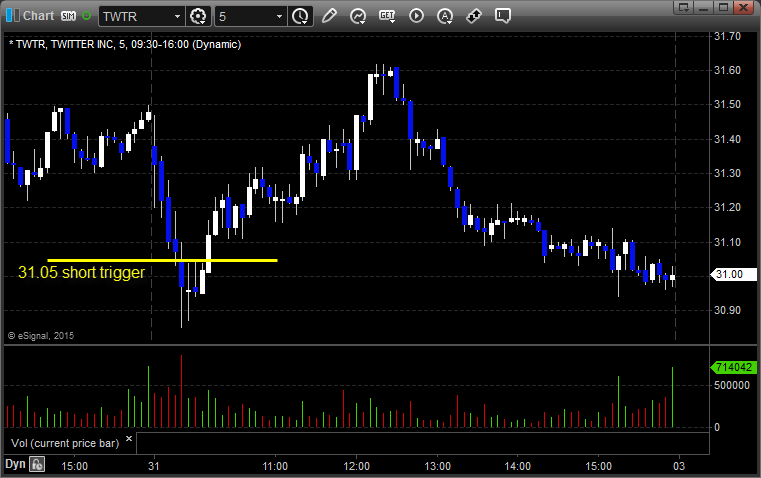This screenshot has width=761, height=478.
Task: Click the 11:00 time axis label
Action: [275, 466]
